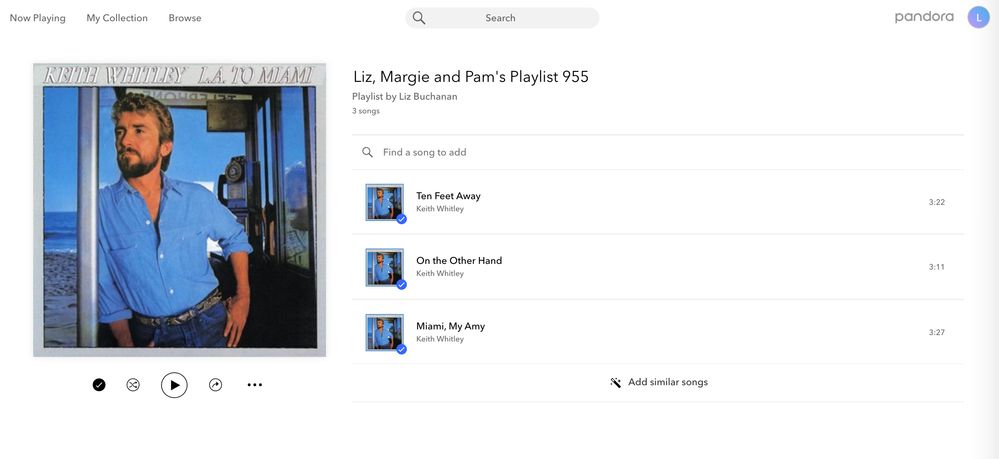Open My Collection
Image resolution: width=999 pixels, height=459 pixels.
coord(117,18)
